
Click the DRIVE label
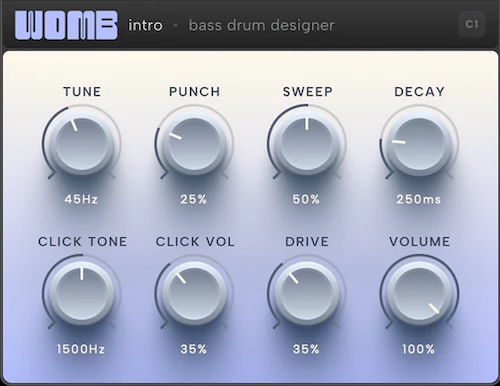(307, 242)
